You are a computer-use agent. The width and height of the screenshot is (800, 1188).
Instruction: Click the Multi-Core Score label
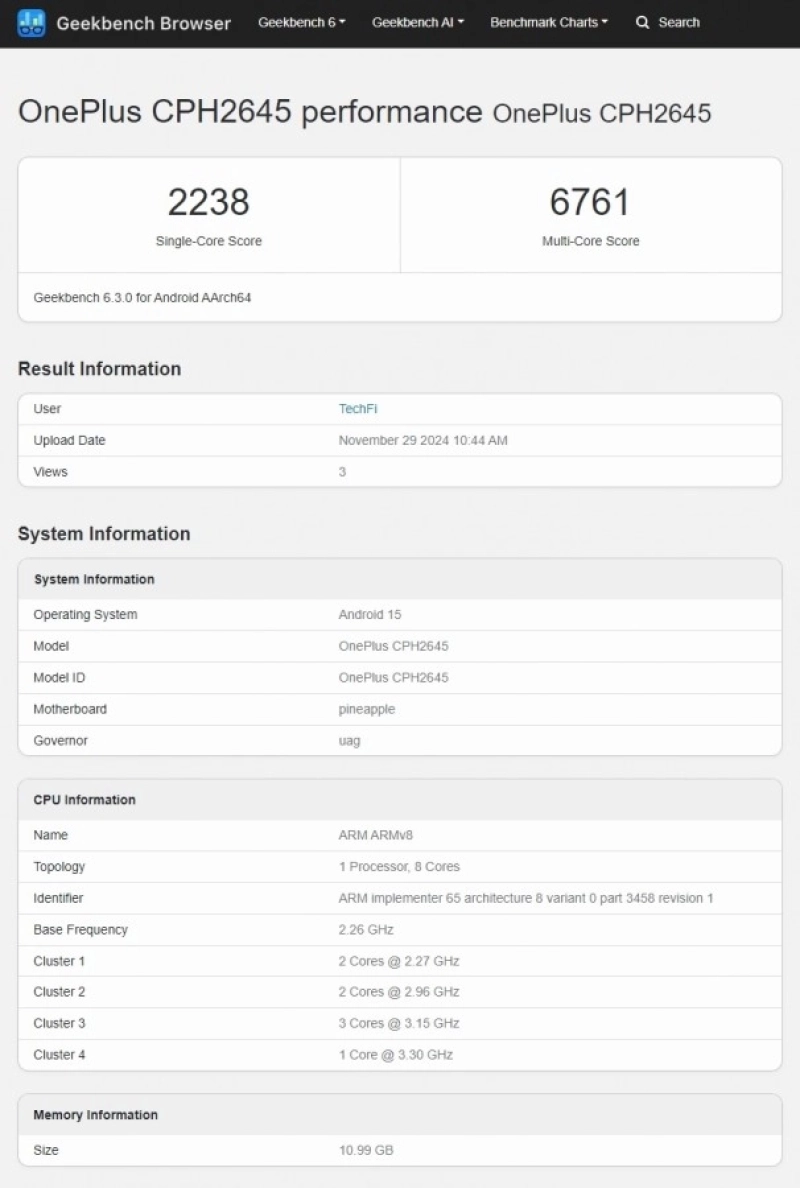coord(590,241)
